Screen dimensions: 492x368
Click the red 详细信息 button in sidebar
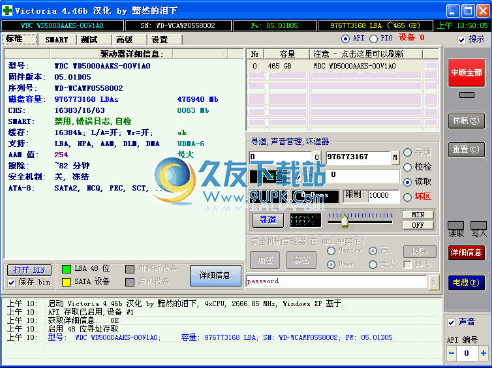(466, 253)
